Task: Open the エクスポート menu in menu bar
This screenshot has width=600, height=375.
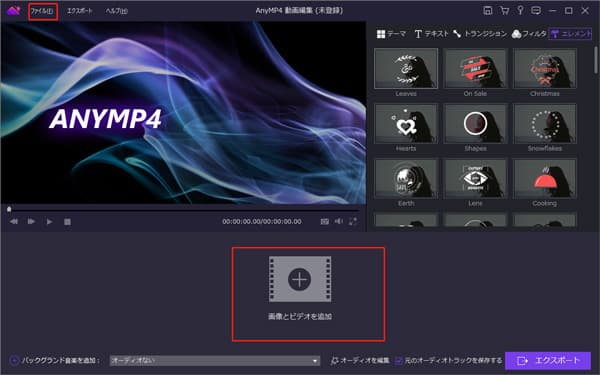Action: [80, 11]
